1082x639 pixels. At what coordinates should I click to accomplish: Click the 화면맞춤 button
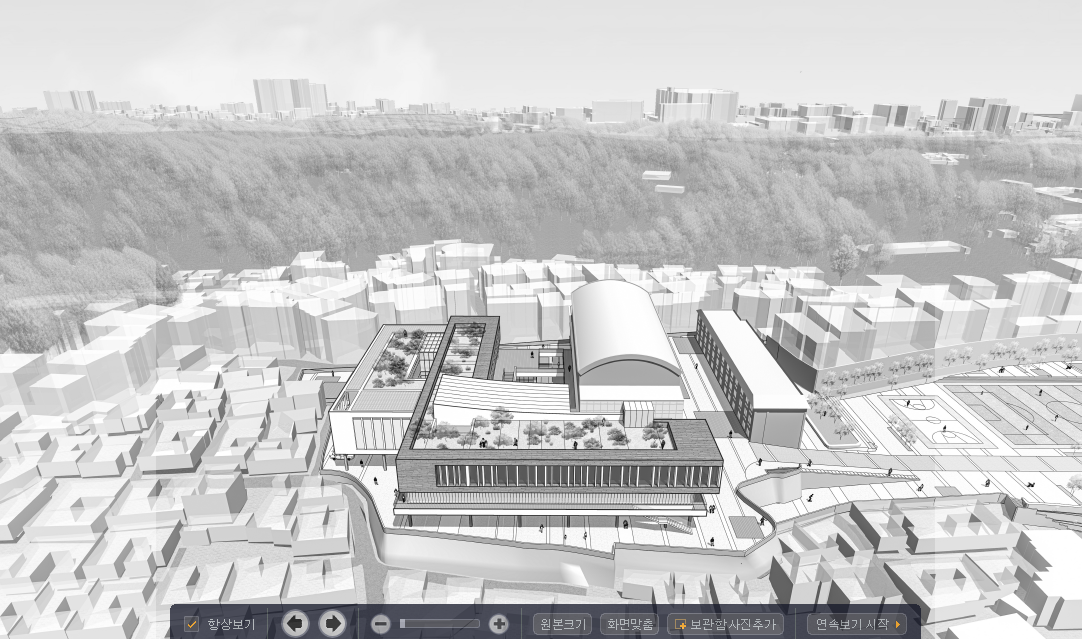pyautogui.click(x=630, y=624)
